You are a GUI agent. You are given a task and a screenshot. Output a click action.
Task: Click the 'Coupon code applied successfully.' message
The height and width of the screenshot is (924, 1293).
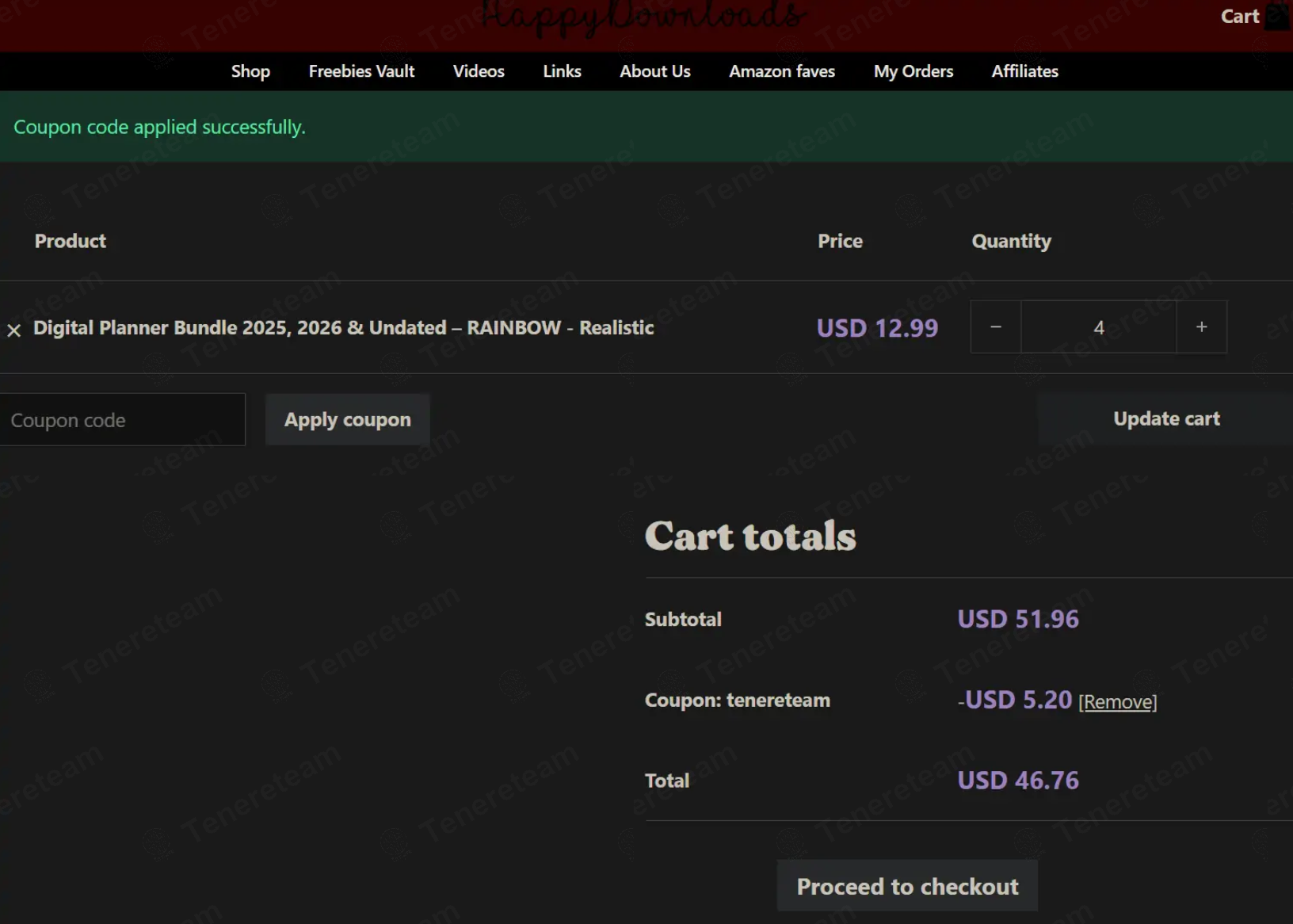tap(159, 127)
